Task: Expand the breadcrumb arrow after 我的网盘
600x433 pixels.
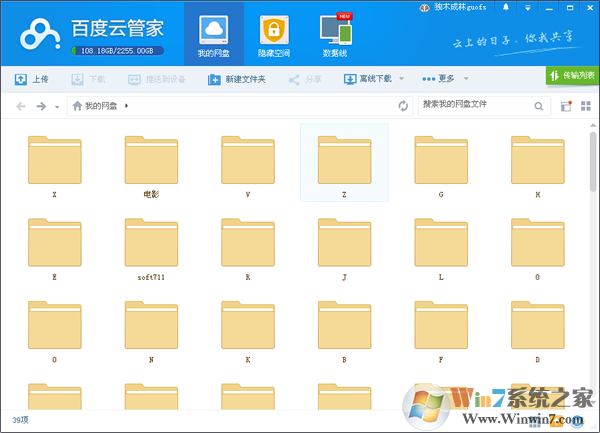Action: point(127,106)
